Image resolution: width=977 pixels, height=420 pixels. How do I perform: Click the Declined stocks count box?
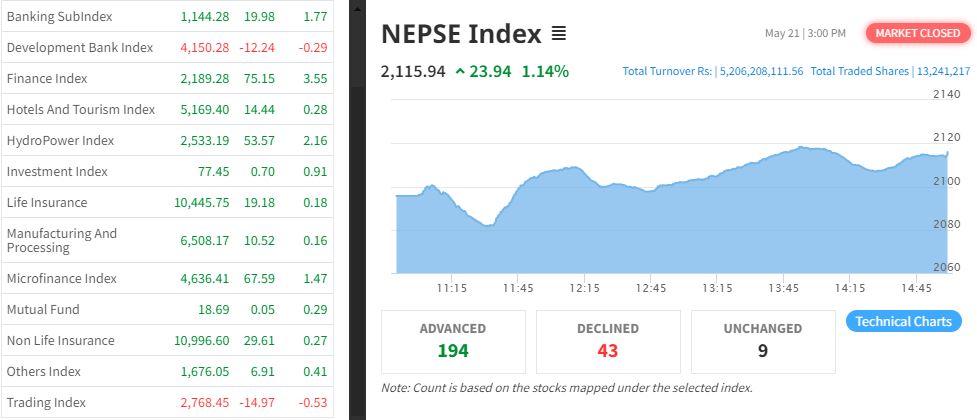[608, 341]
